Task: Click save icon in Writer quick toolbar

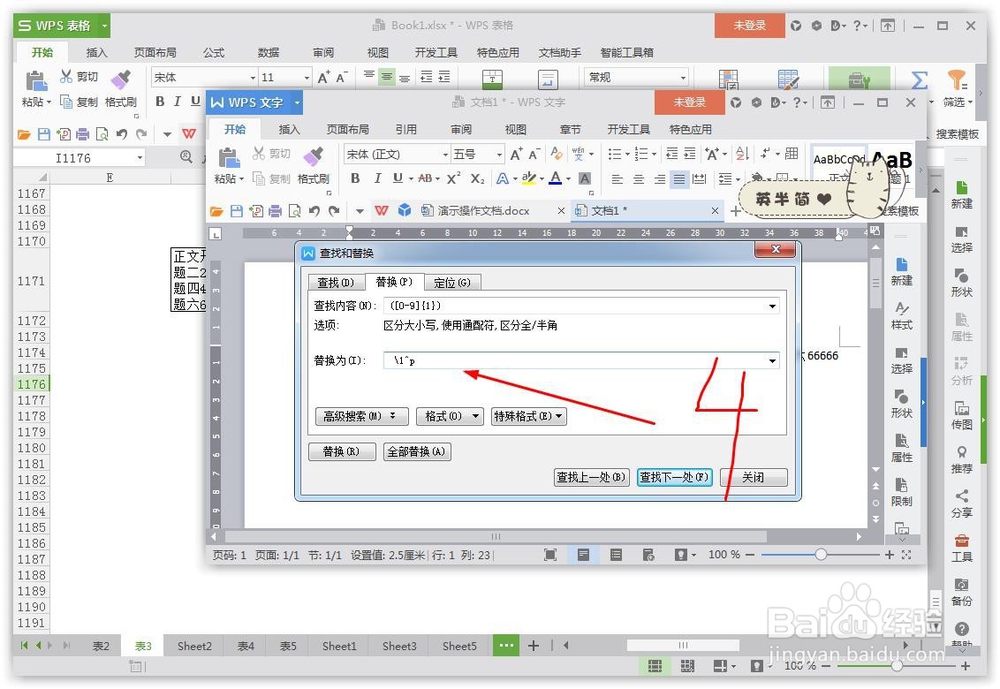Action: click(237, 211)
